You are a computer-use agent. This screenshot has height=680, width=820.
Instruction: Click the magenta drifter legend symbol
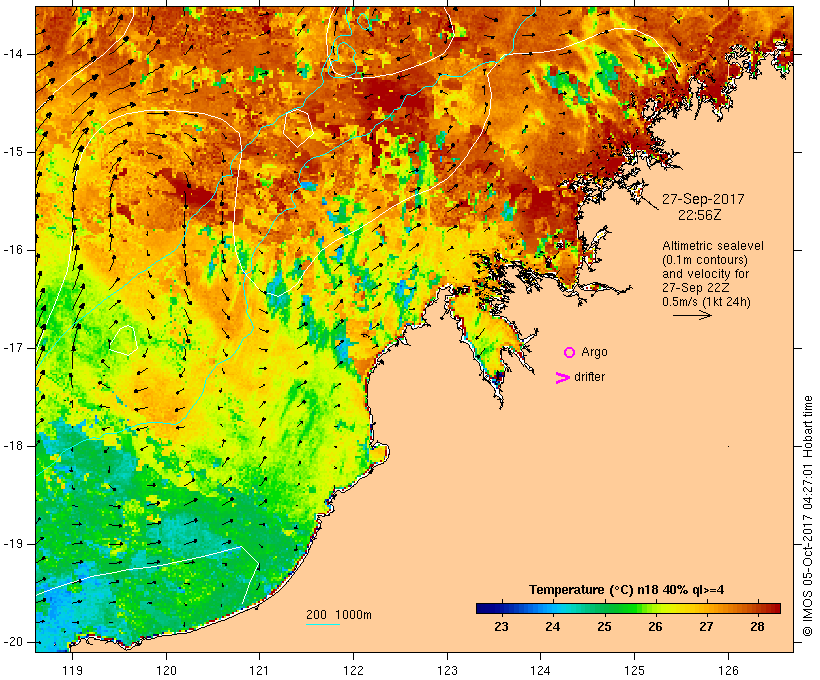coord(562,378)
